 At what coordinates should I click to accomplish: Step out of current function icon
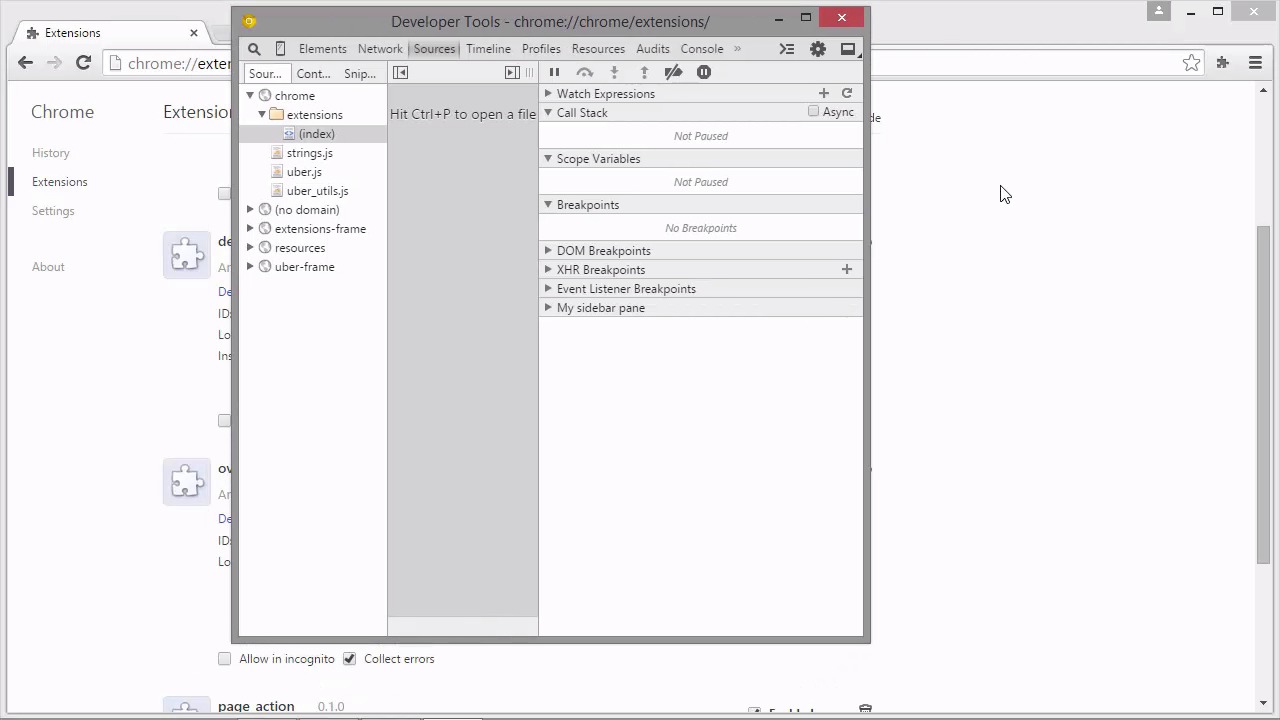click(x=644, y=72)
